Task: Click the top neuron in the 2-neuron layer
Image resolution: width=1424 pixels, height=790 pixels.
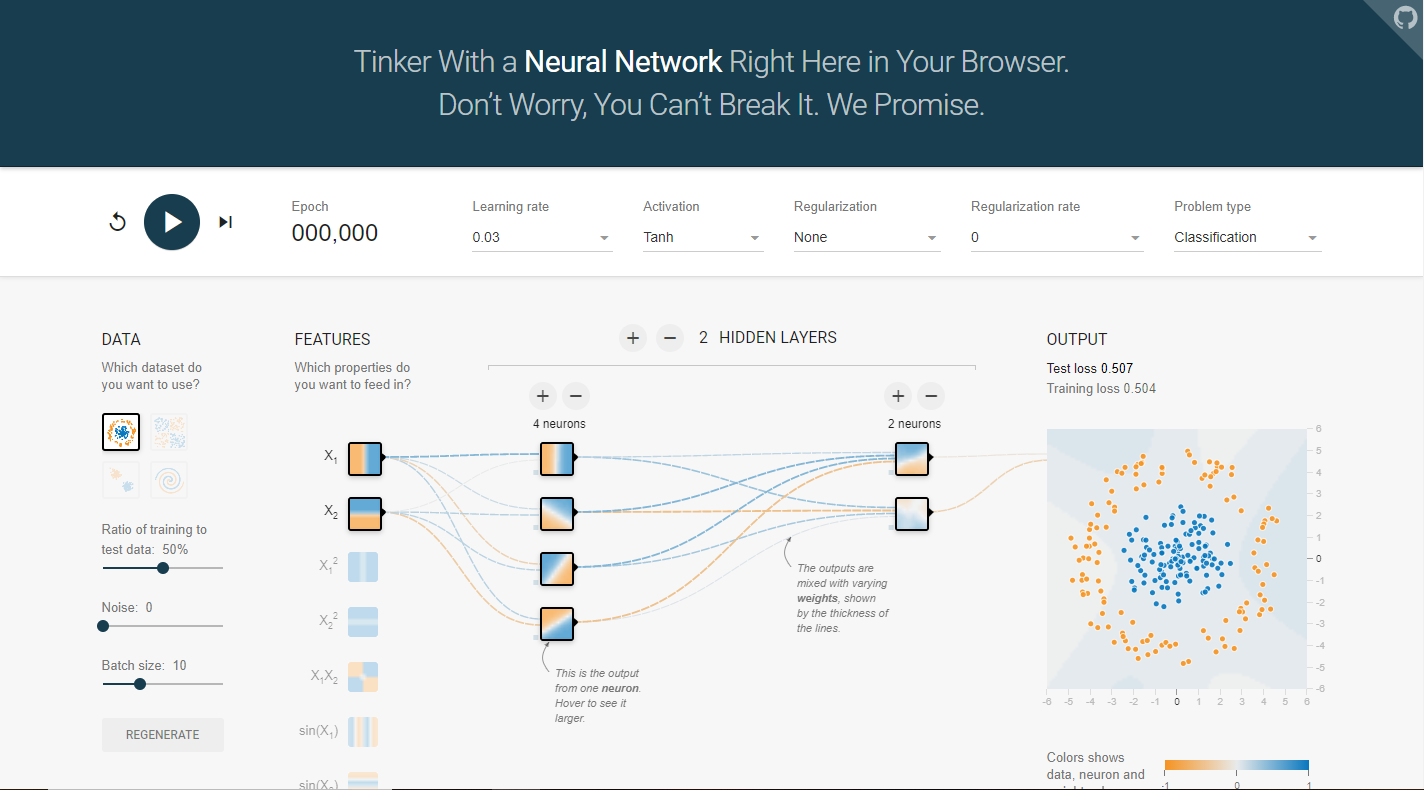Action: [x=912, y=459]
